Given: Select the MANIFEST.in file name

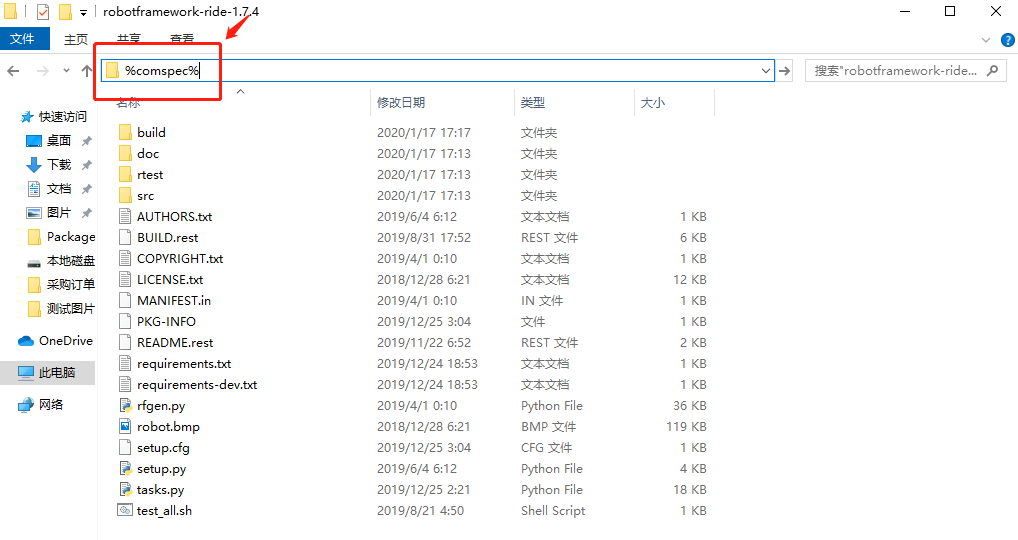Looking at the screenshot, I should [174, 301].
